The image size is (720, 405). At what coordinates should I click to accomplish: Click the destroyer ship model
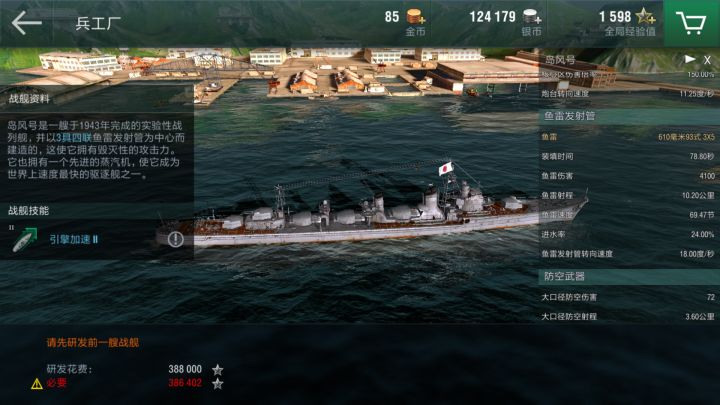372,211
